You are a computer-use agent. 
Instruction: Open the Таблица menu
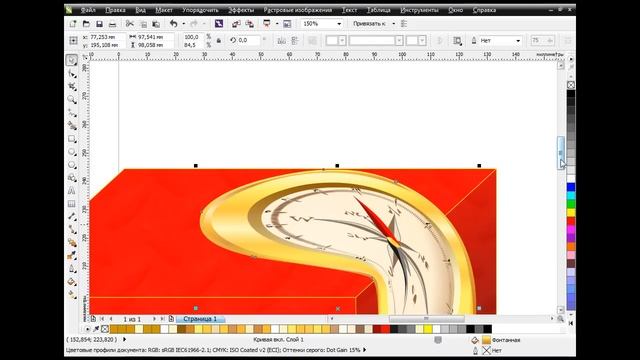(x=378, y=10)
